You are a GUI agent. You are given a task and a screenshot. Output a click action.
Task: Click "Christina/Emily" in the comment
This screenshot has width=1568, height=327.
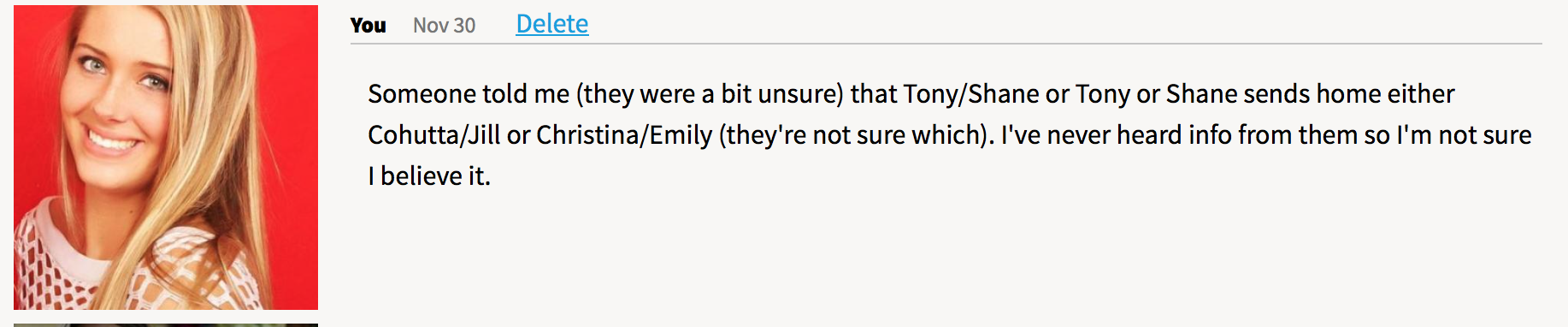tap(624, 134)
